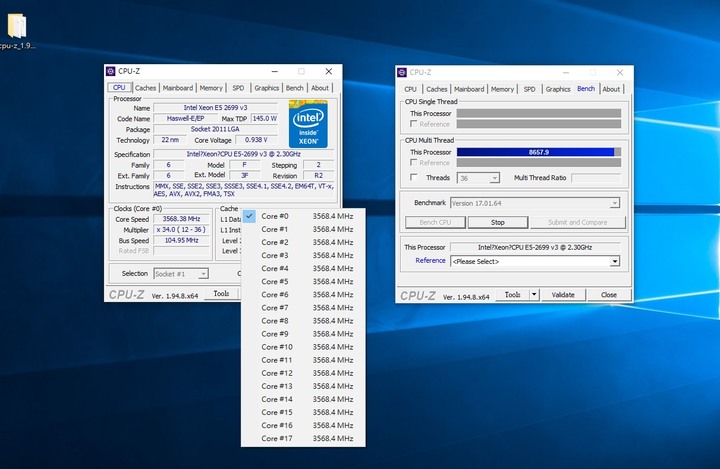Viewport: 720px width, 469px height.
Task: Click processor name Intel Xeon E5 2699 v3
Action: point(215,107)
